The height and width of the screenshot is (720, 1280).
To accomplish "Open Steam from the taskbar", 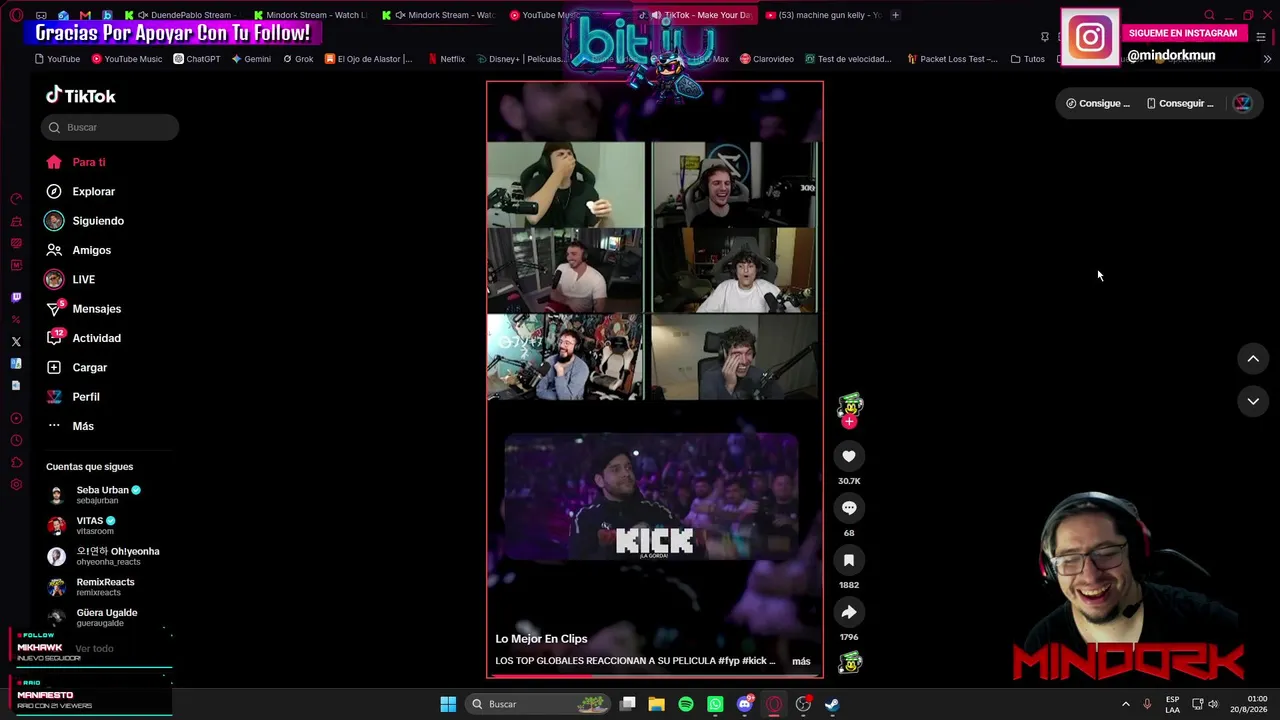I will coord(832,704).
